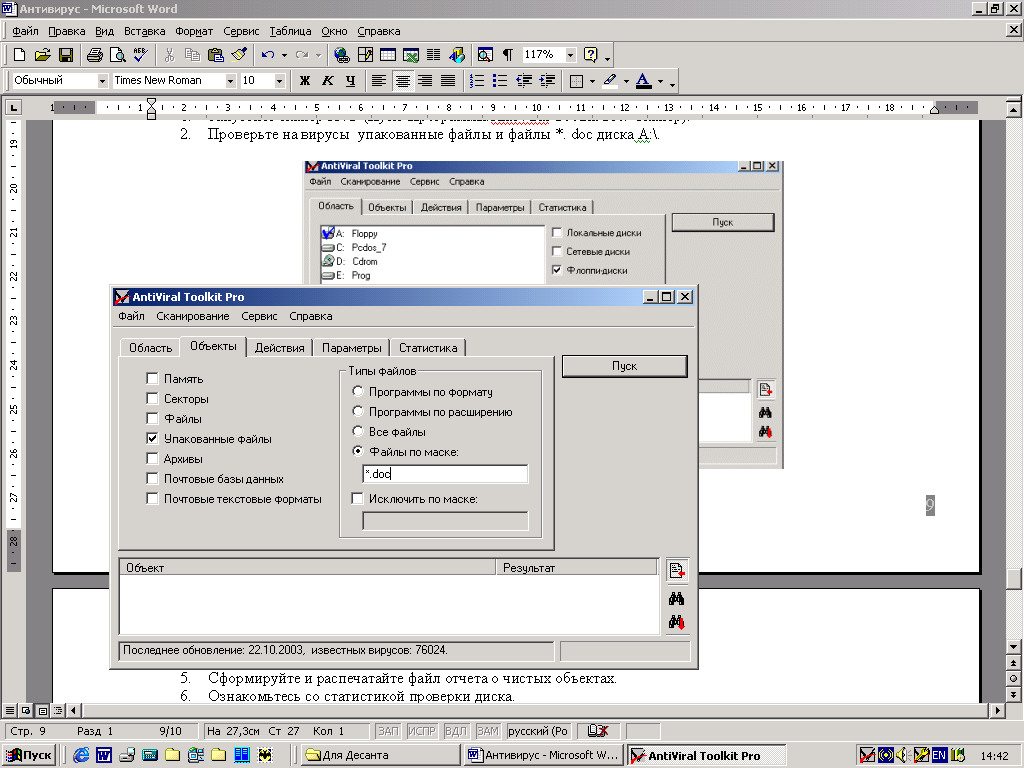Screen dimensions: 1024x768
Task: Increase the paragraph indent
Action: click(547, 81)
